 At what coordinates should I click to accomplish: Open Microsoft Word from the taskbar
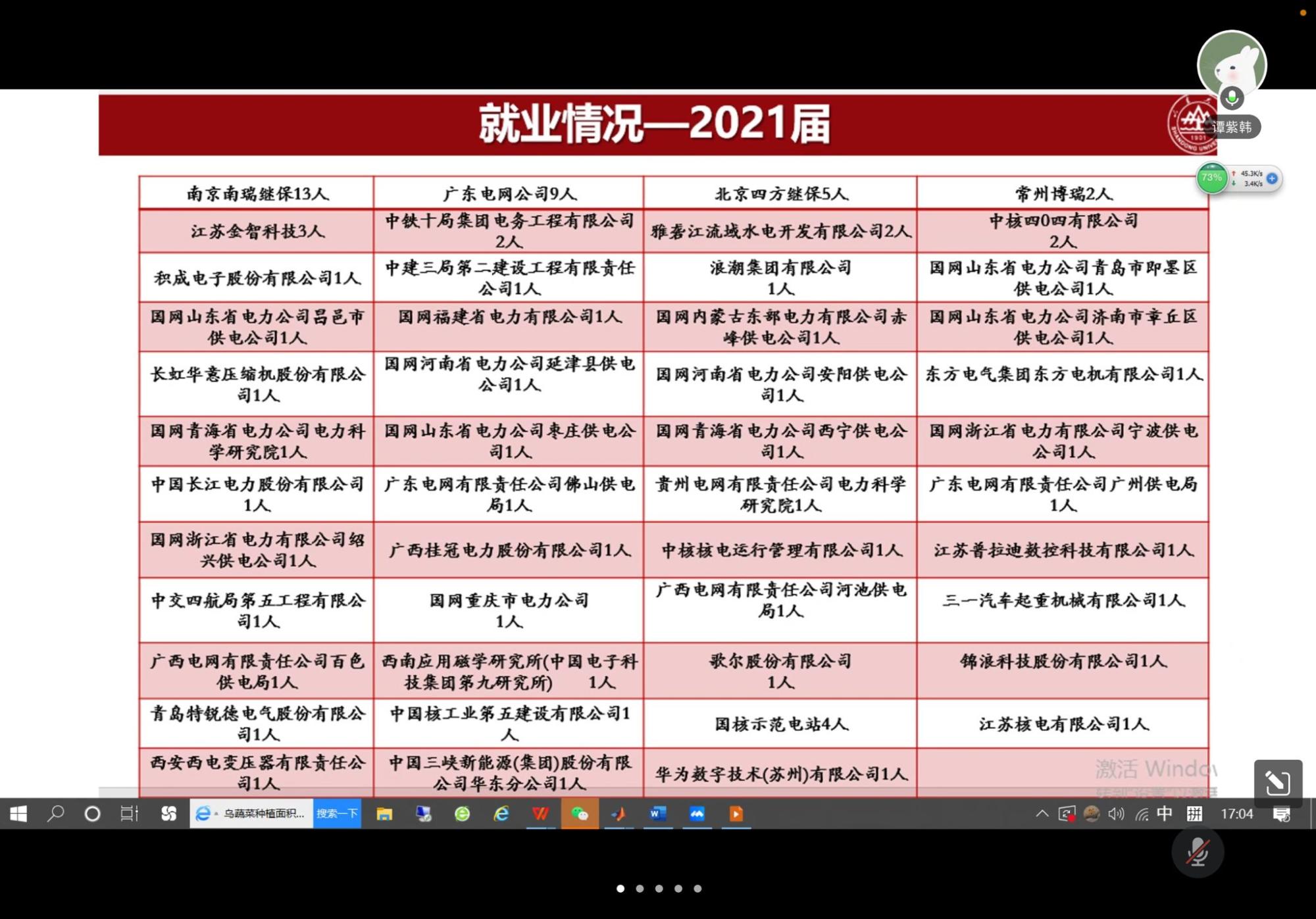pyautogui.click(x=657, y=814)
